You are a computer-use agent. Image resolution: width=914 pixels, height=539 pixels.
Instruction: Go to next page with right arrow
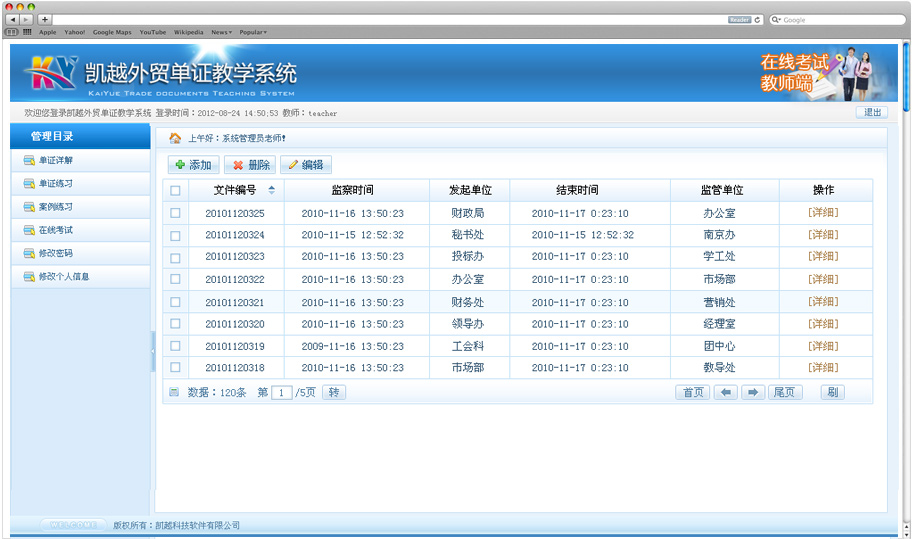[x=753, y=393]
